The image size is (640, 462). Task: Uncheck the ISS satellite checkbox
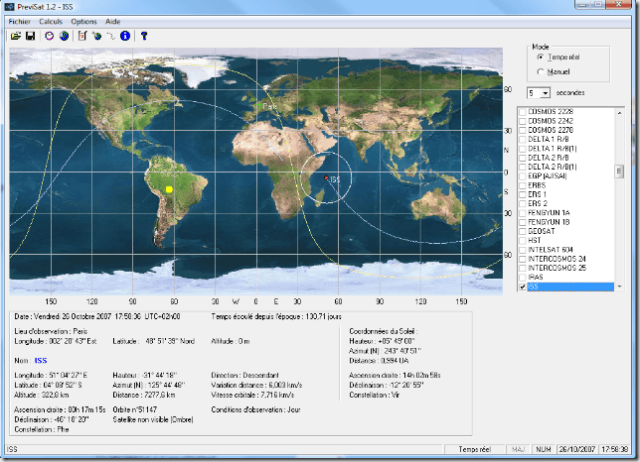[x=522, y=286]
